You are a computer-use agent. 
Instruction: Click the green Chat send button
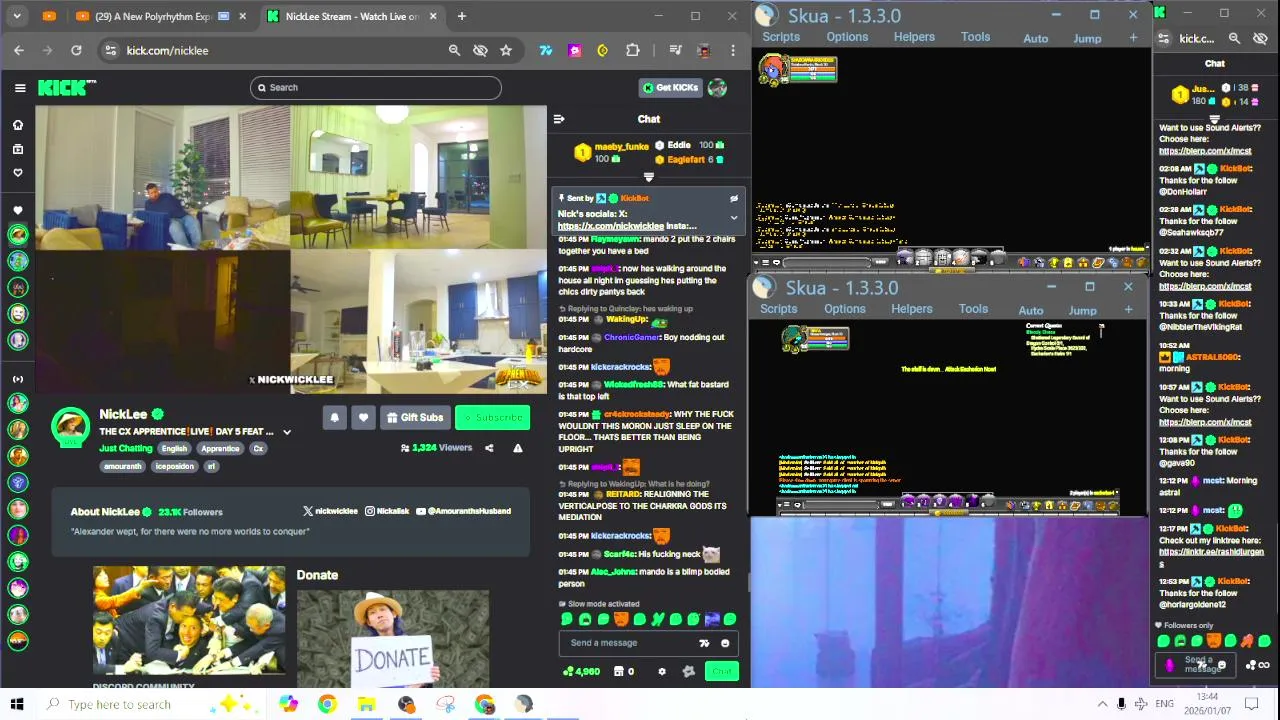click(x=722, y=671)
